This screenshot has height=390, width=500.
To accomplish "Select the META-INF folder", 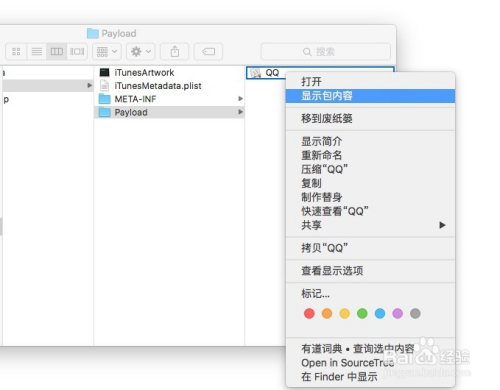I will 169,99.
